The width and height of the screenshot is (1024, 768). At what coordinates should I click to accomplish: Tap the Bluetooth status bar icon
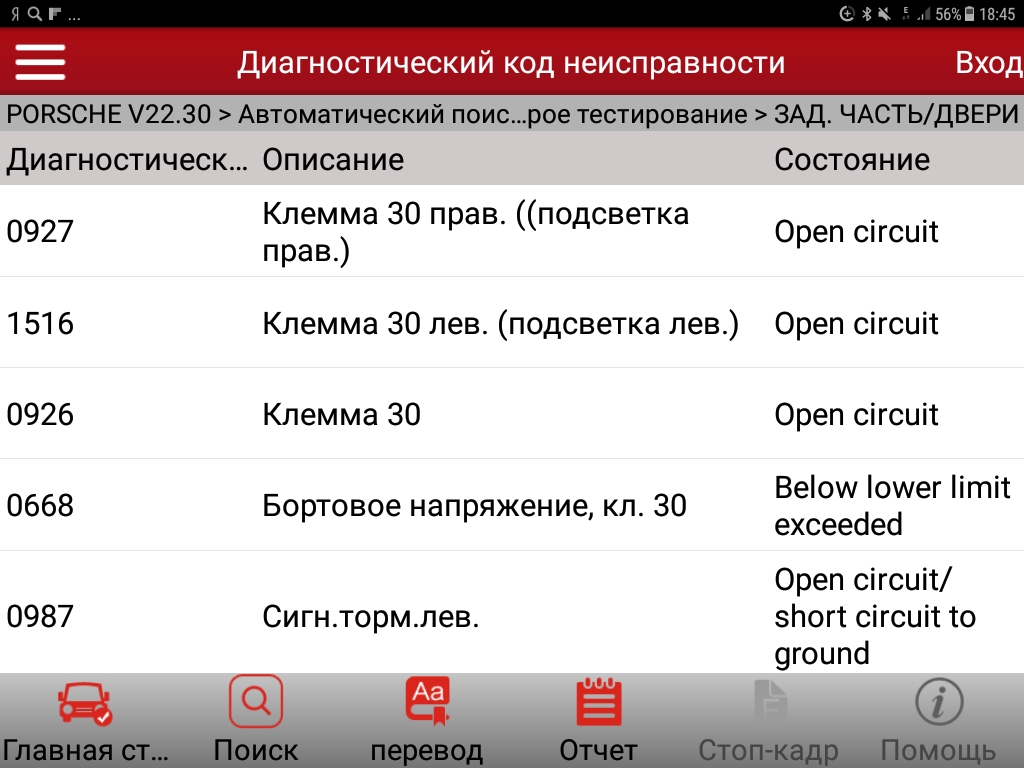(x=868, y=14)
